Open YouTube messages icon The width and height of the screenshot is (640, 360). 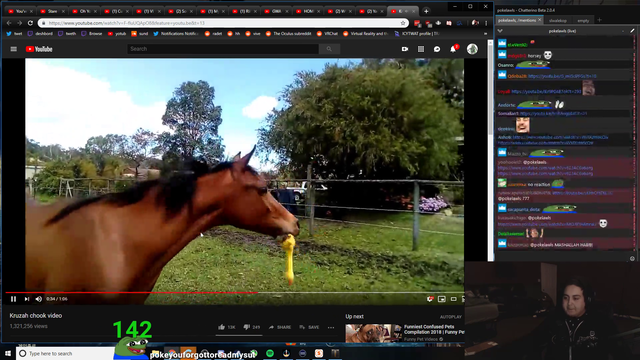click(x=437, y=49)
